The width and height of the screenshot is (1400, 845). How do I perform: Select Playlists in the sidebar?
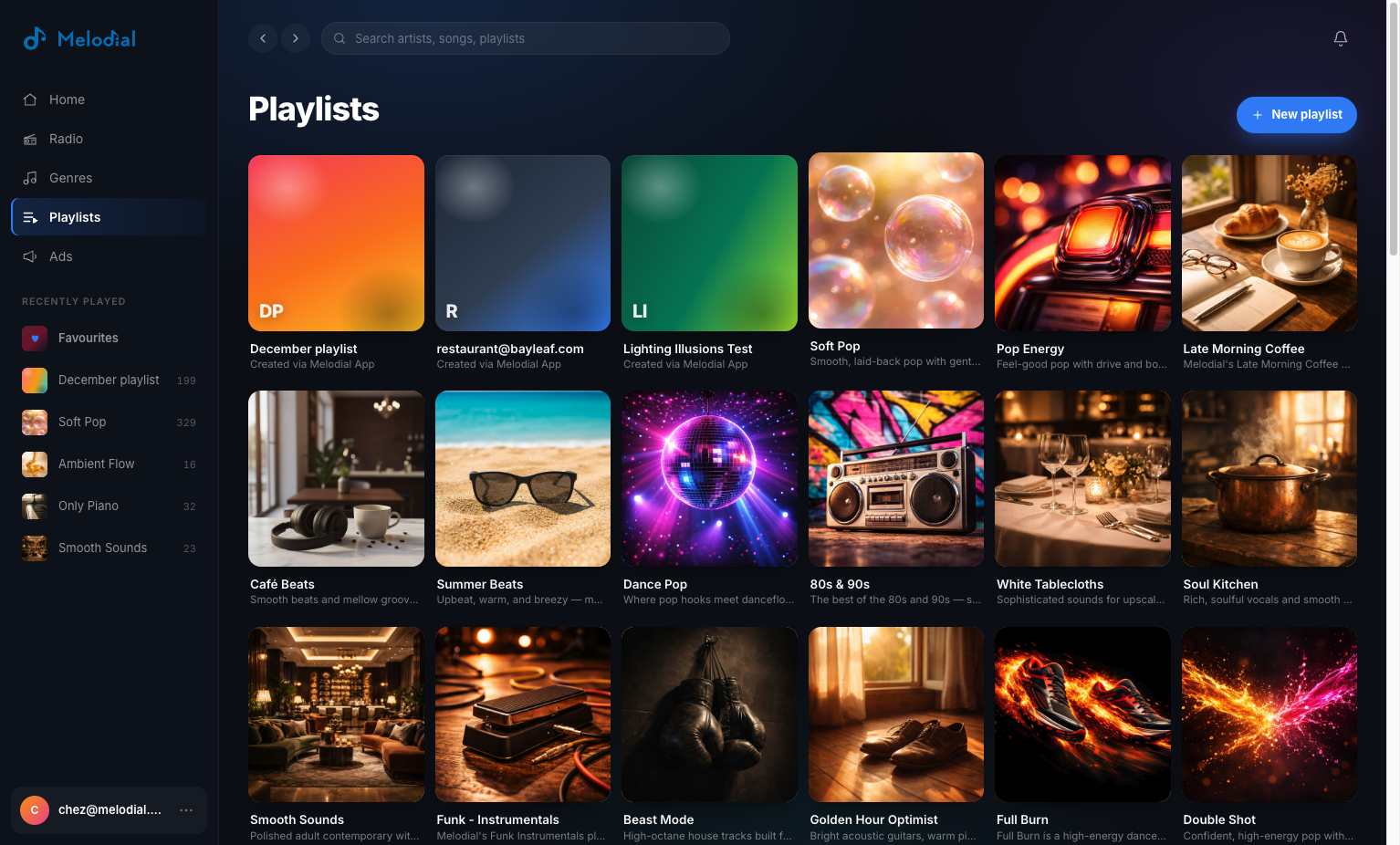click(110, 217)
